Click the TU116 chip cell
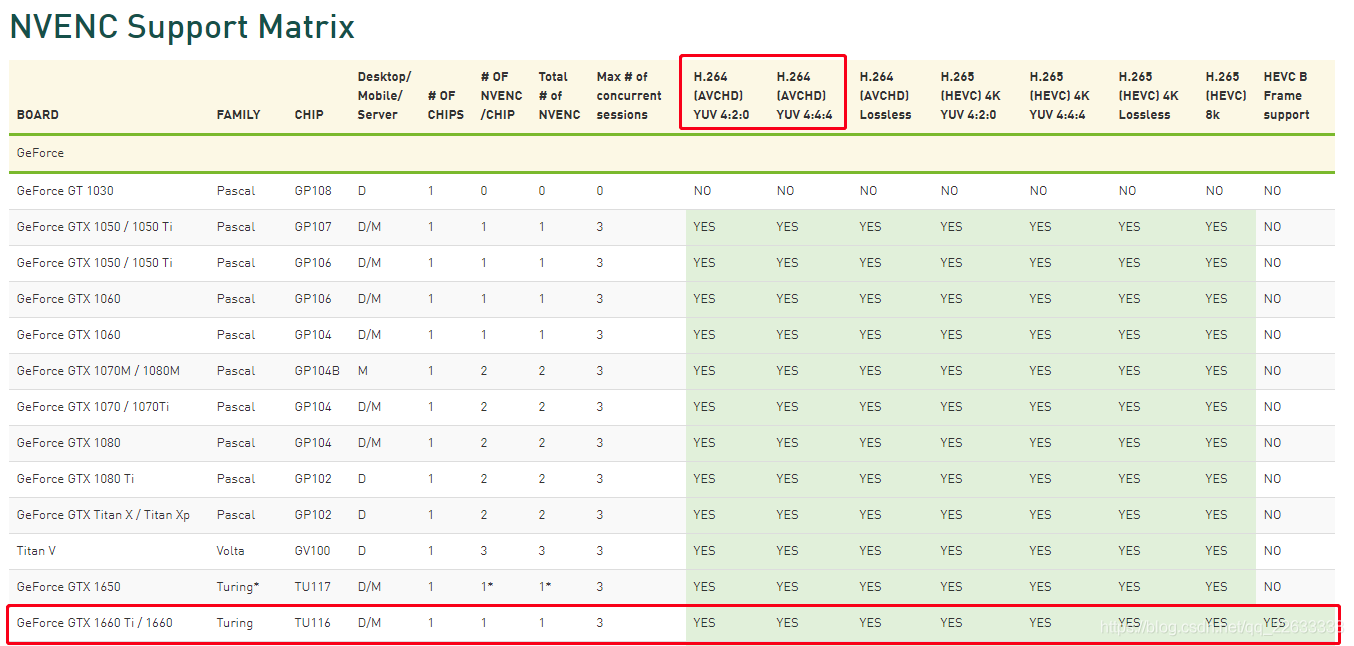 [311, 623]
